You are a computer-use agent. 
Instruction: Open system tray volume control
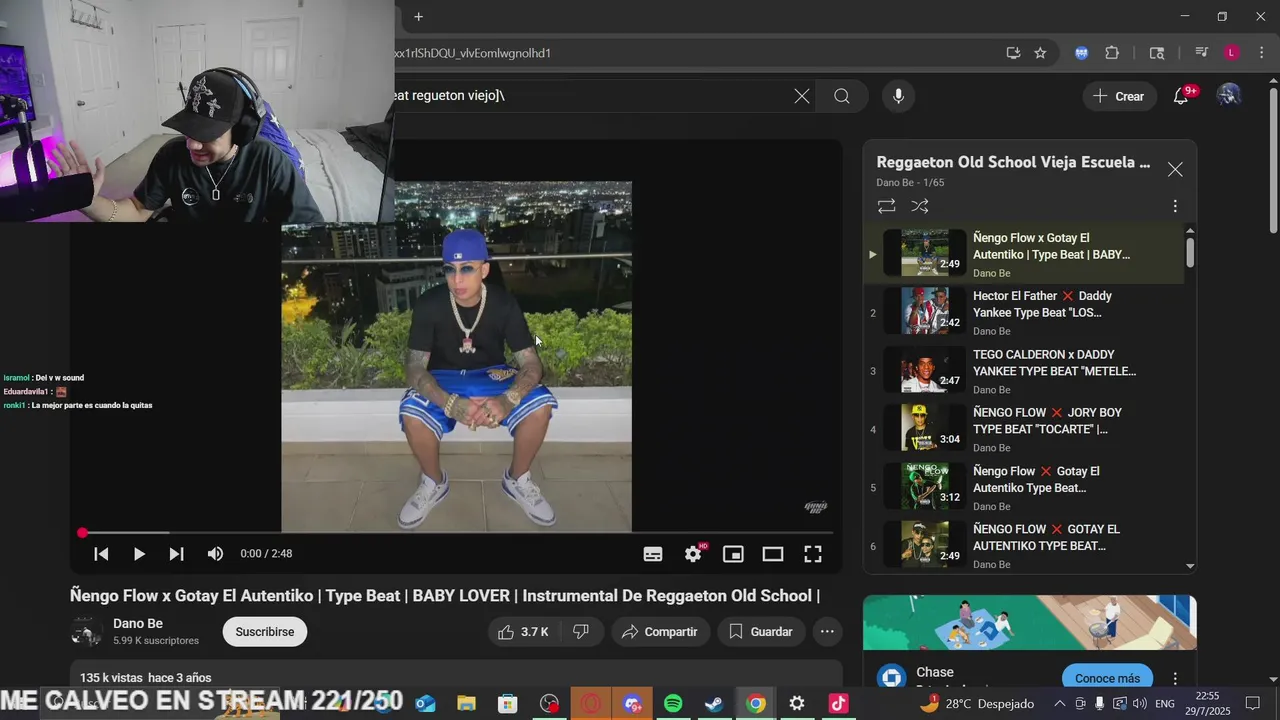point(1139,704)
